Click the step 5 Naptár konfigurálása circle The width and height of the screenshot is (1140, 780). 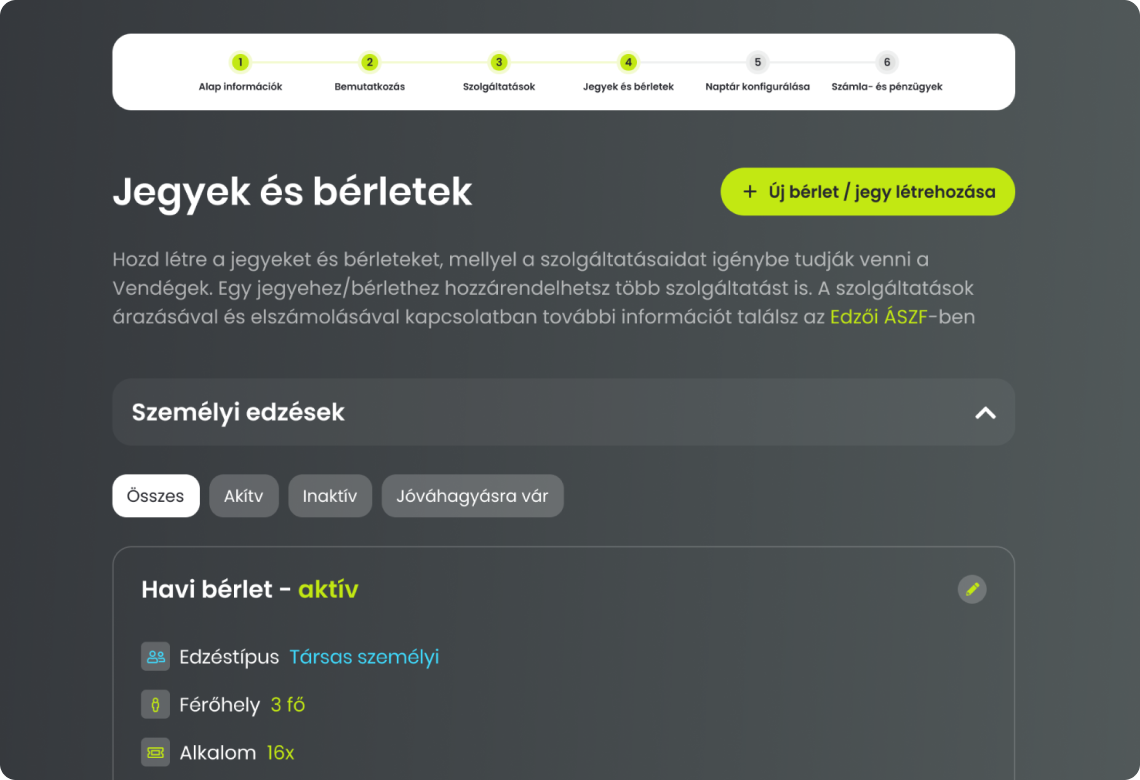(x=757, y=61)
